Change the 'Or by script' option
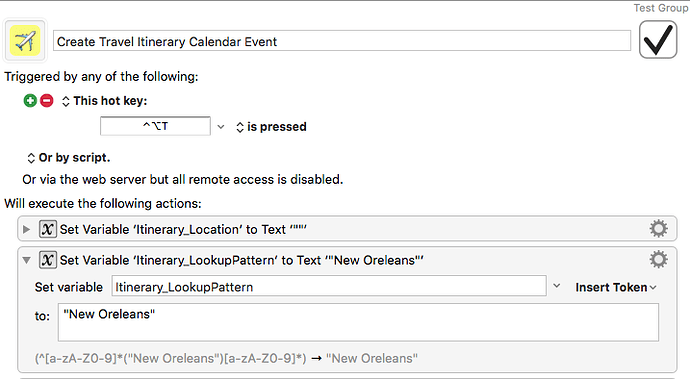690x379 pixels. pos(68,158)
